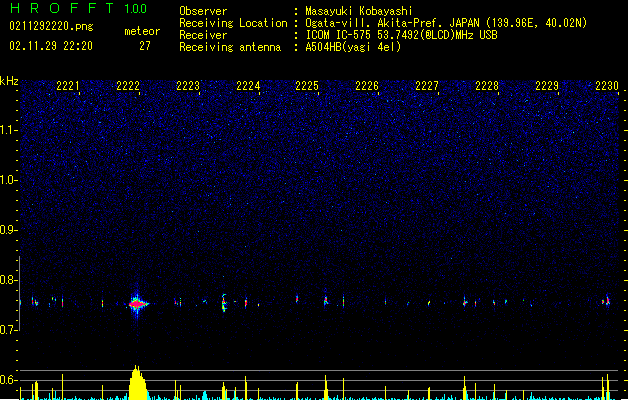The width and height of the screenshot is (629, 400).
Task: Click the 0.7 kHz axis label
Action: (x=9, y=330)
